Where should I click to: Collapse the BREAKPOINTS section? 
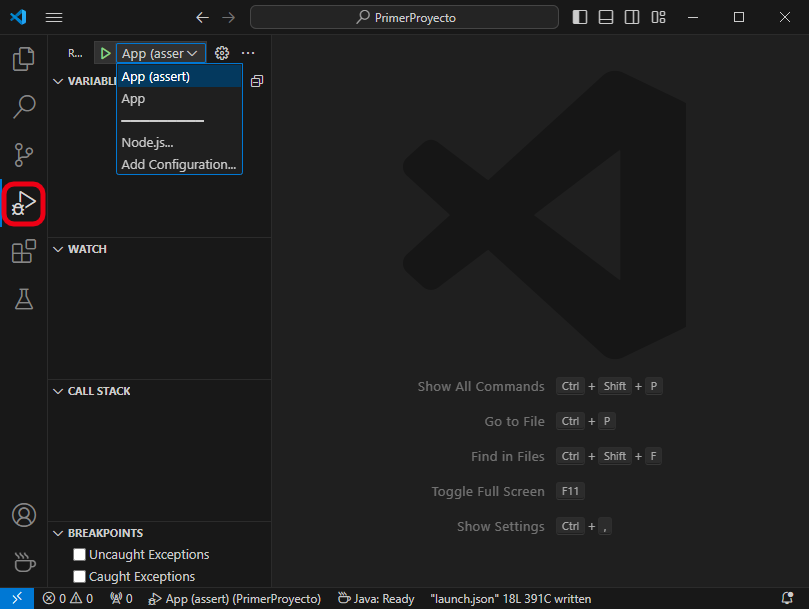tap(58, 533)
